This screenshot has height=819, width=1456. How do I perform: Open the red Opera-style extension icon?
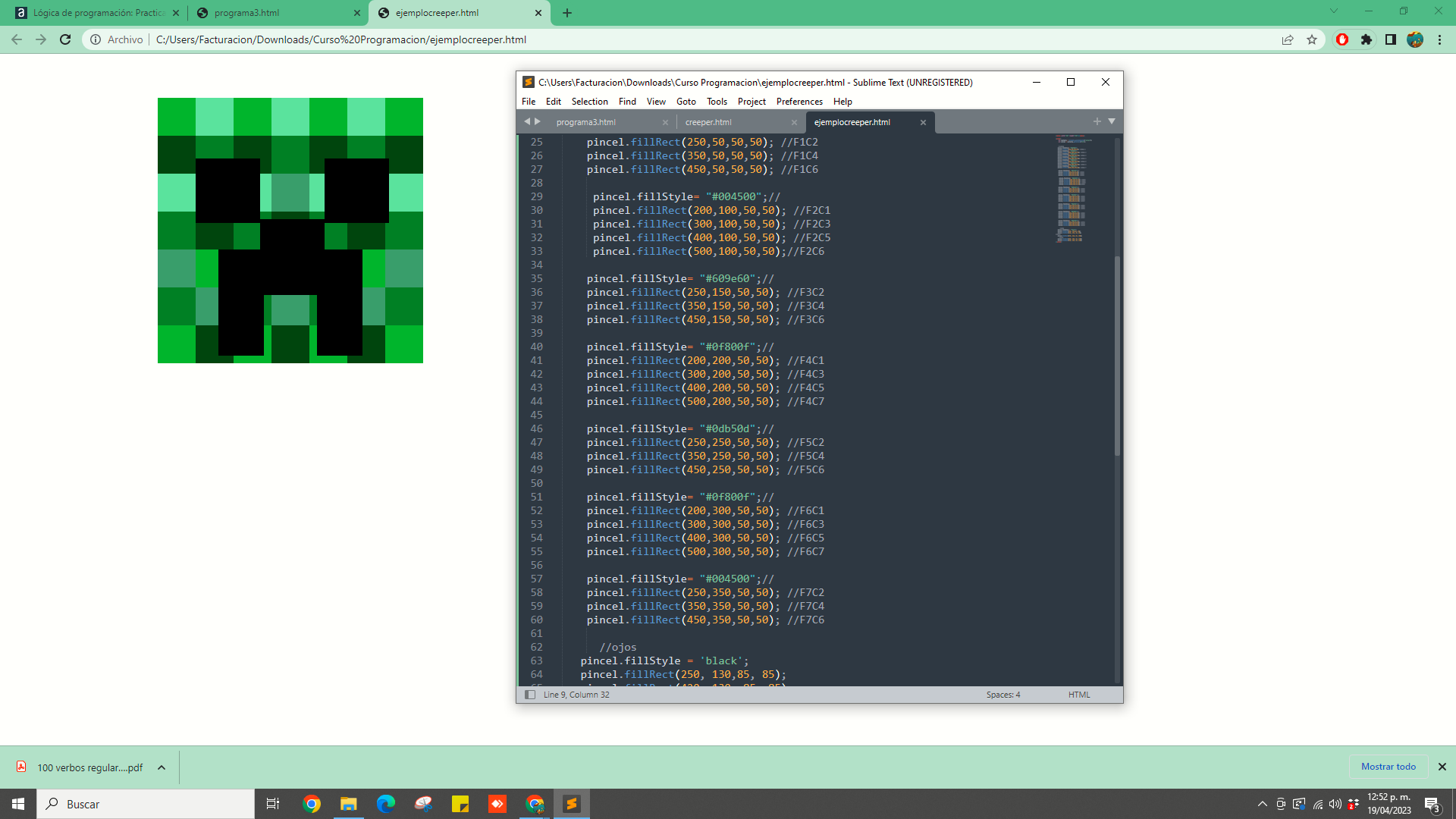(1342, 39)
